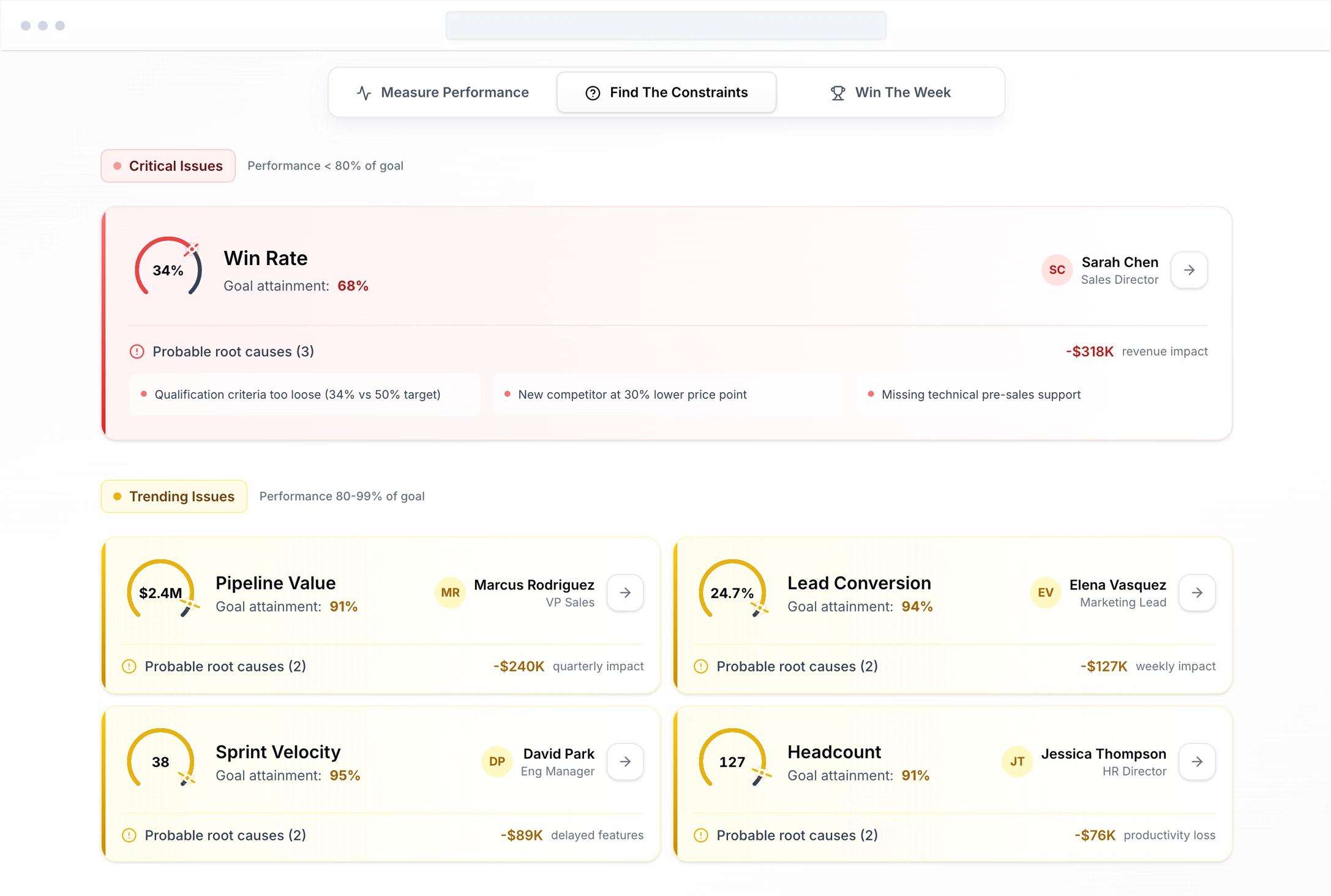Click the address bar field
This screenshot has width=1331, height=896.
coord(665,26)
